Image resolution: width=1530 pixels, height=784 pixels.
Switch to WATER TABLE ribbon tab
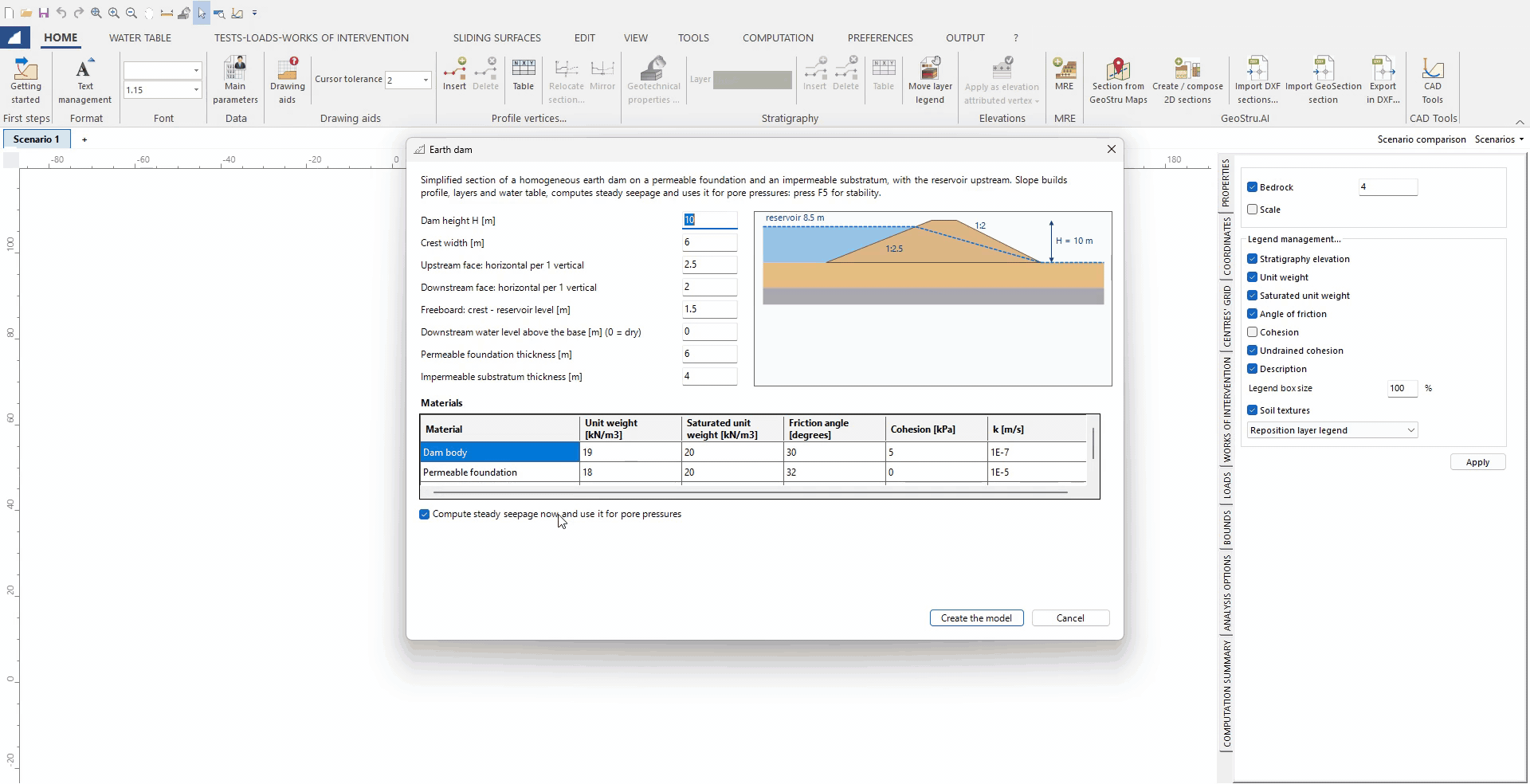(x=140, y=37)
